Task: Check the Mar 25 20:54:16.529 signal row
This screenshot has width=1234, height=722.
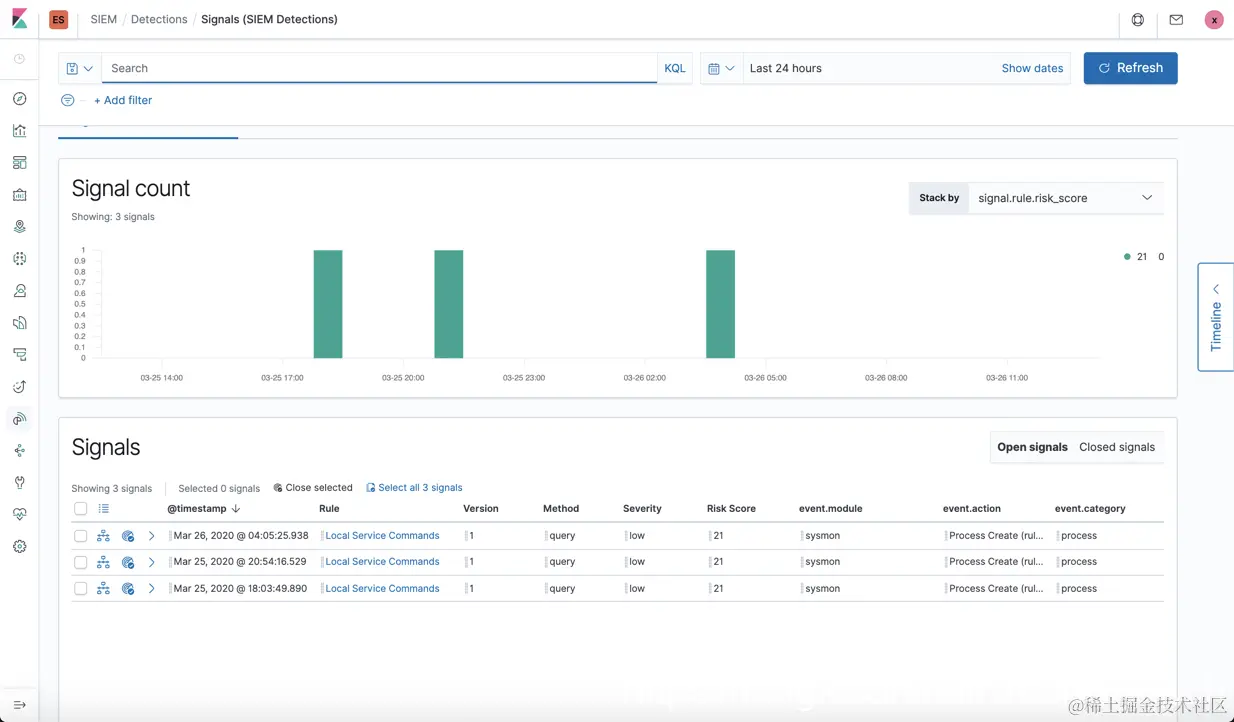Action: click(81, 562)
